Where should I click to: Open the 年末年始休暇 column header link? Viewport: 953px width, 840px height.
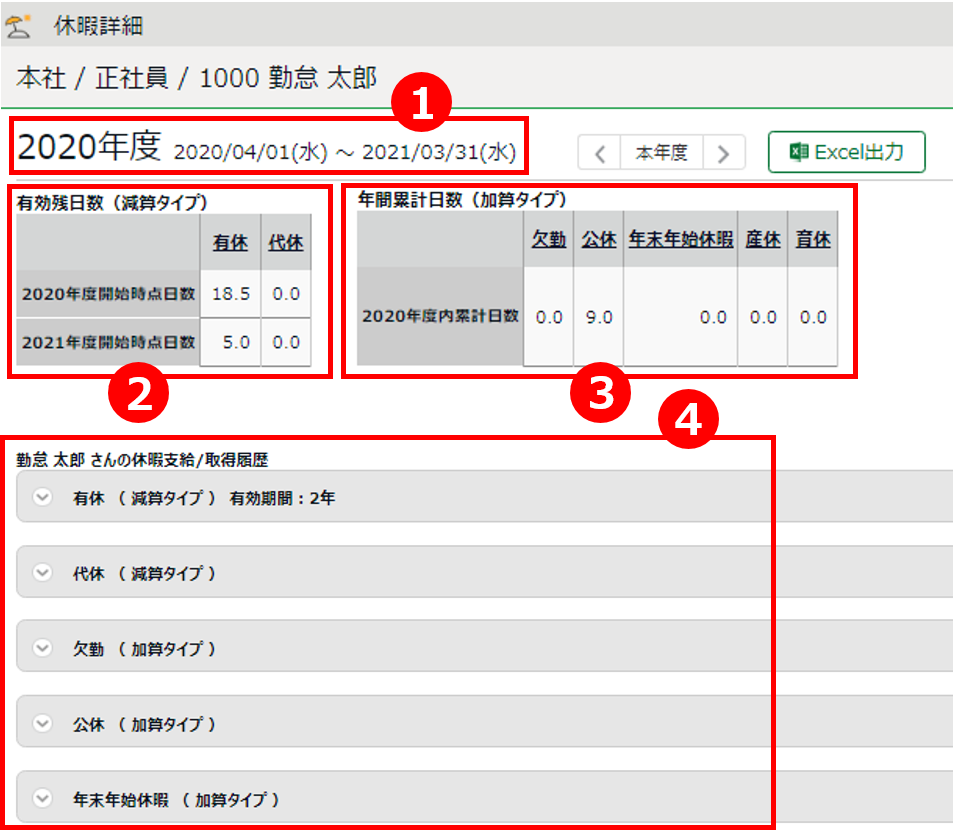pos(680,240)
